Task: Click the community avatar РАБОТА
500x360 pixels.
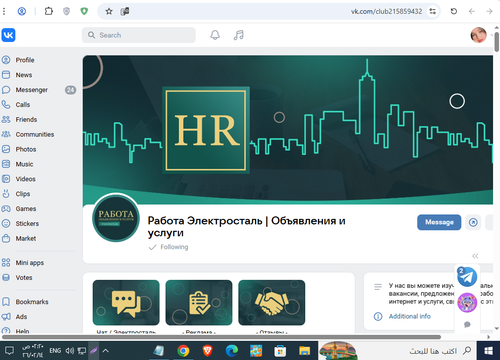Action: 116,219
